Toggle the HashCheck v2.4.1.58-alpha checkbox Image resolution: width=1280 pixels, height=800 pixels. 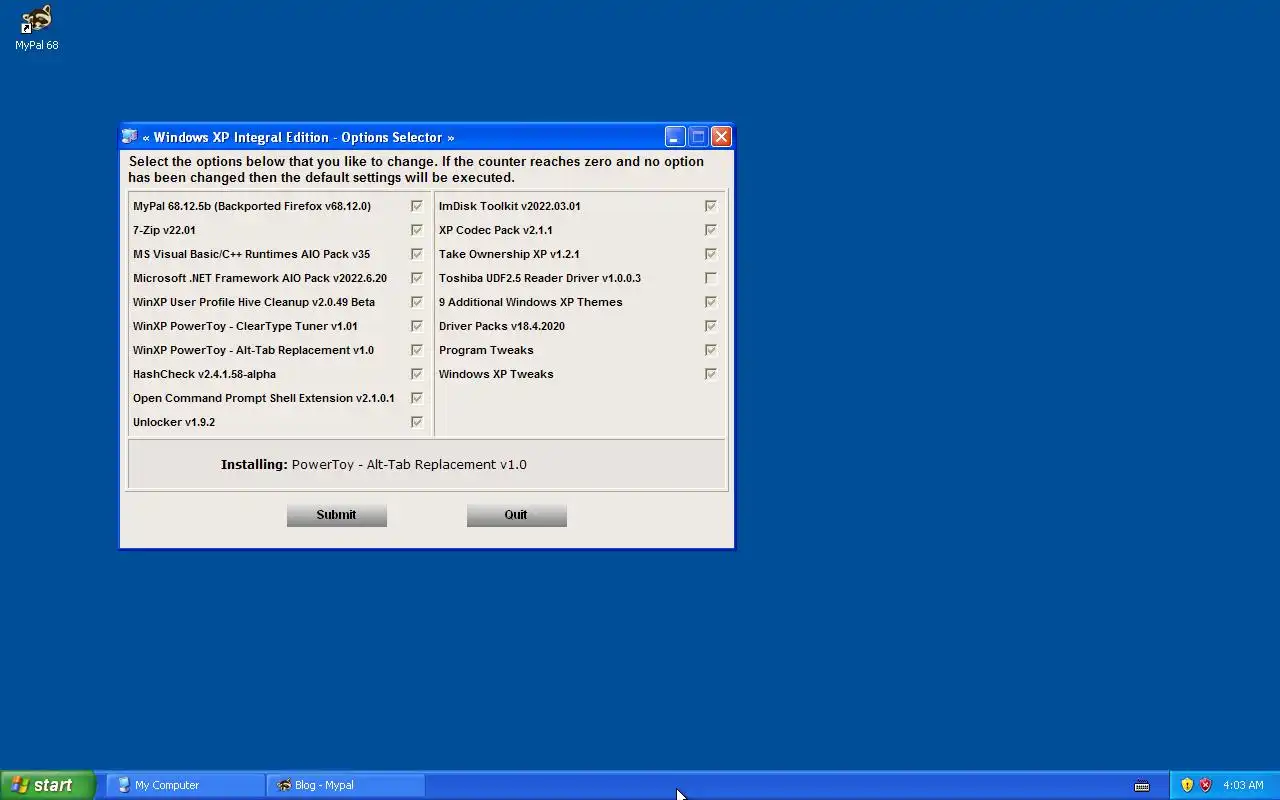[417, 374]
